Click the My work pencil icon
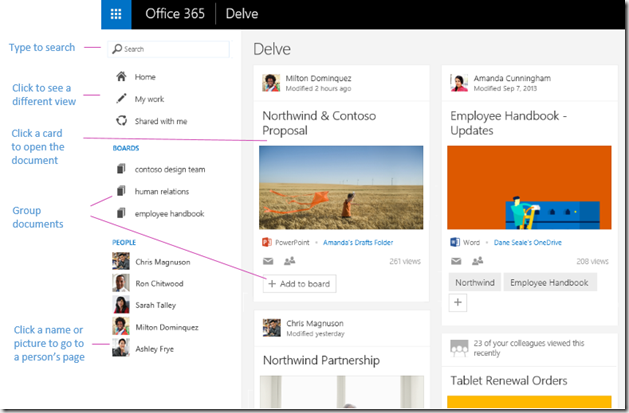The height and width of the screenshot is (413, 629). tap(121, 98)
